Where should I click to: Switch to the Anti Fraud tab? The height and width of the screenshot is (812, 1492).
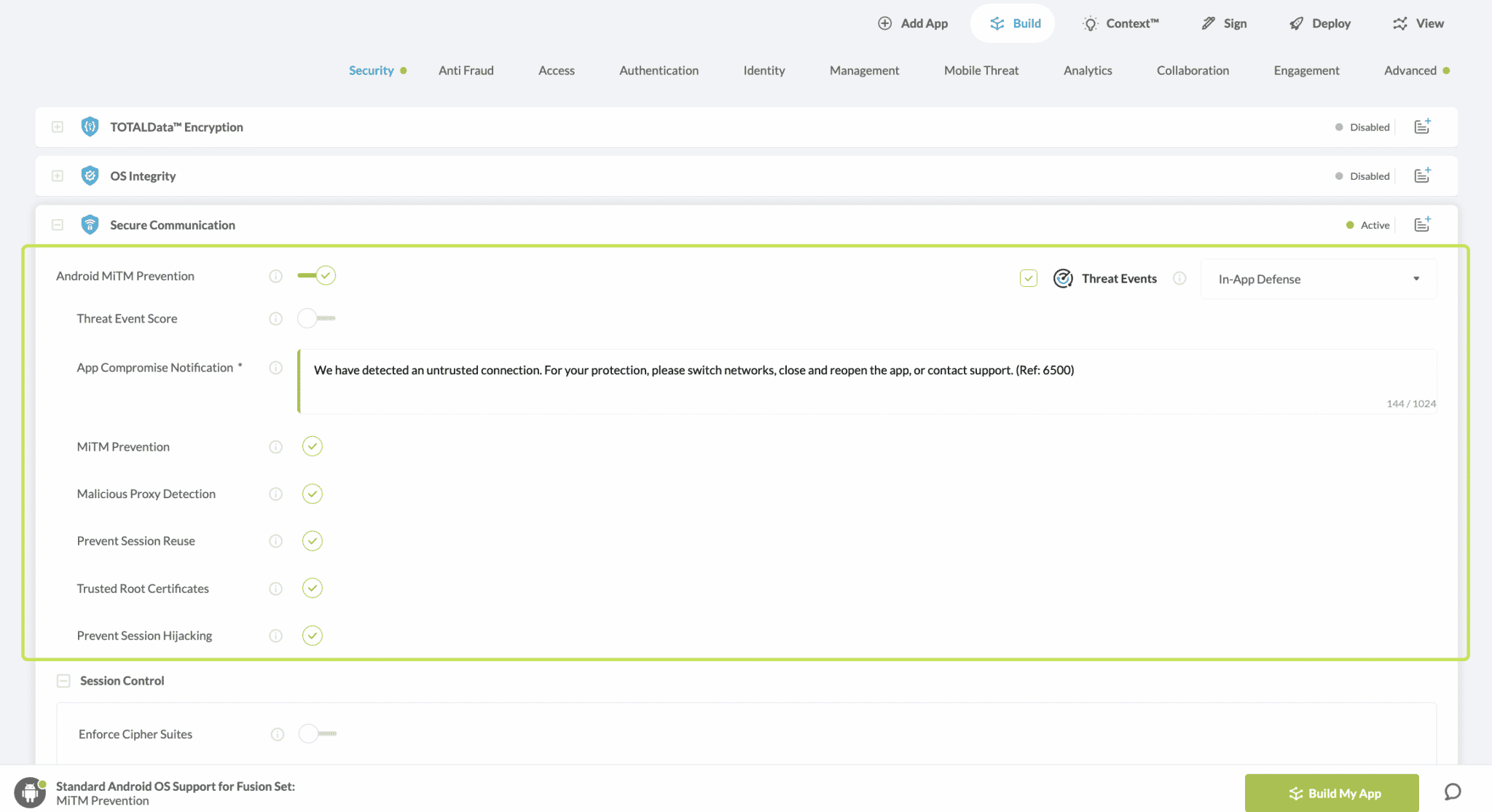coord(466,71)
